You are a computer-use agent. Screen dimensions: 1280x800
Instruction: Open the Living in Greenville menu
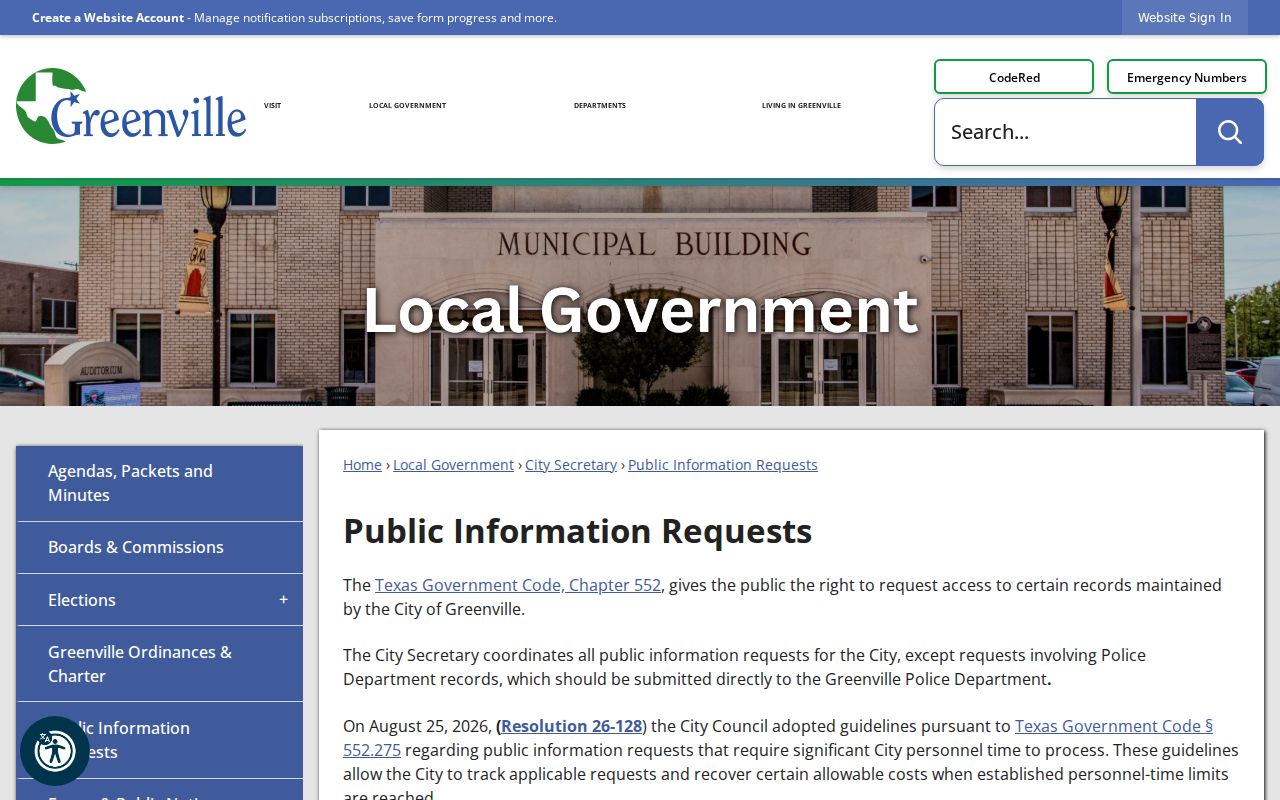coord(801,105)
